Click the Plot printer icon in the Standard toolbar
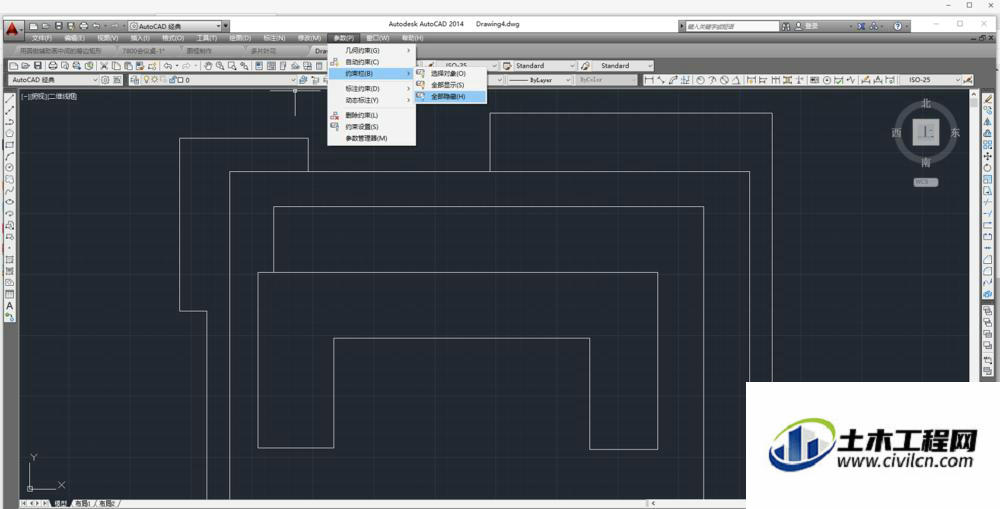This screenshot has height=509, width=1000. pos(53,66)
